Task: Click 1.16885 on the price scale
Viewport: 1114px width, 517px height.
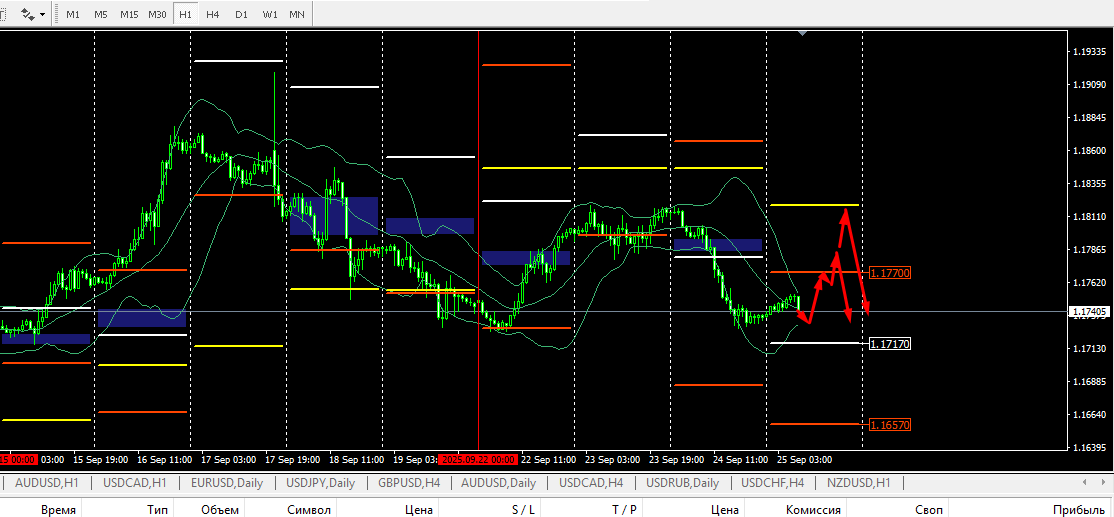Action: tap(1090, 381)
